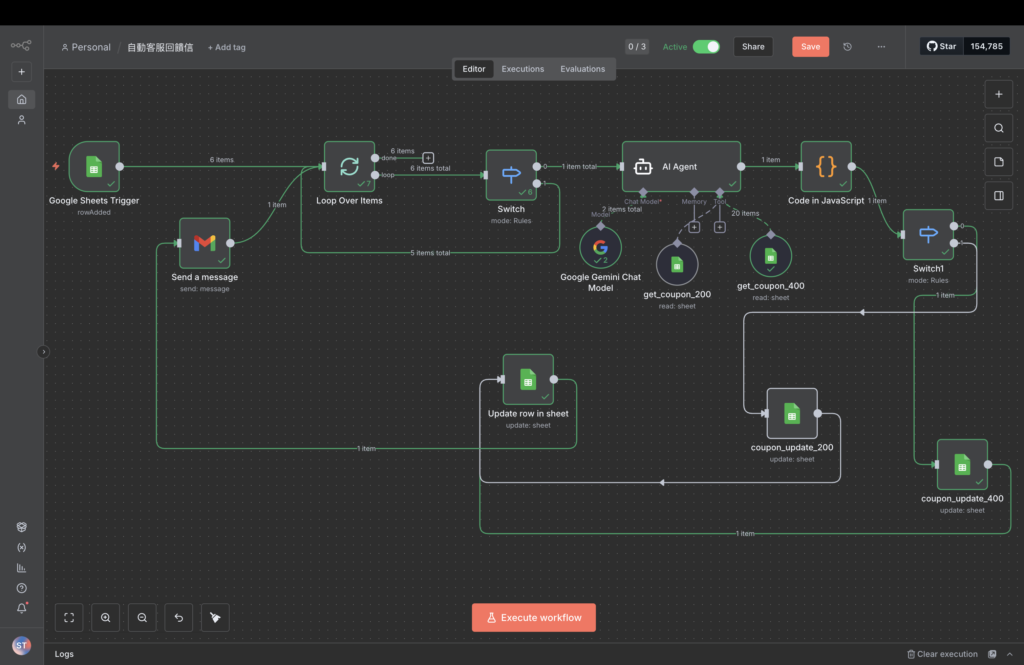Click the zoom in canvas button
The height and width of the screenshot is (665, 1024).
106,618
